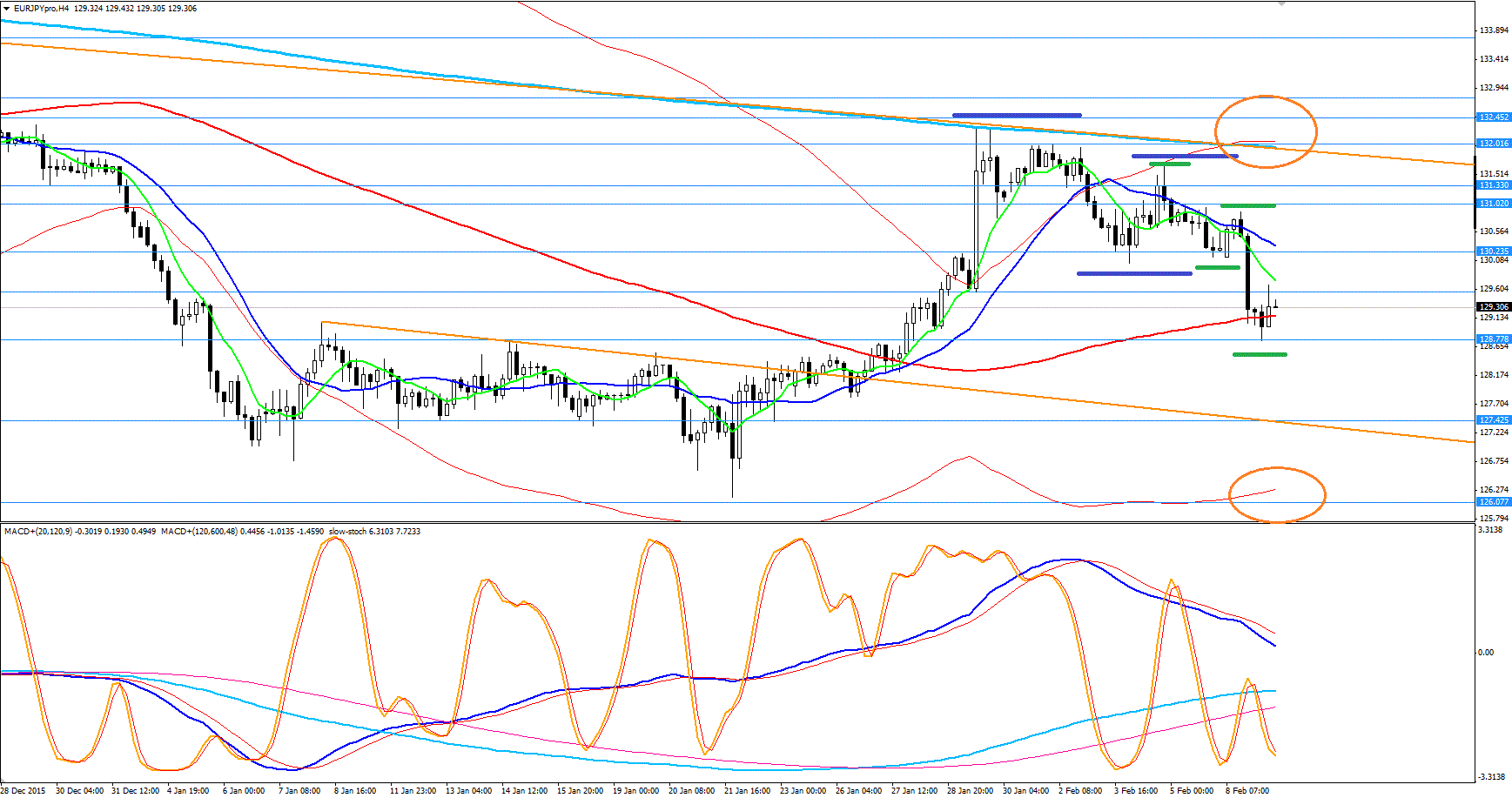1512x798 pixels.
Task: Select the blue price level label 127.425
Action: click(x=1494, y=420)
